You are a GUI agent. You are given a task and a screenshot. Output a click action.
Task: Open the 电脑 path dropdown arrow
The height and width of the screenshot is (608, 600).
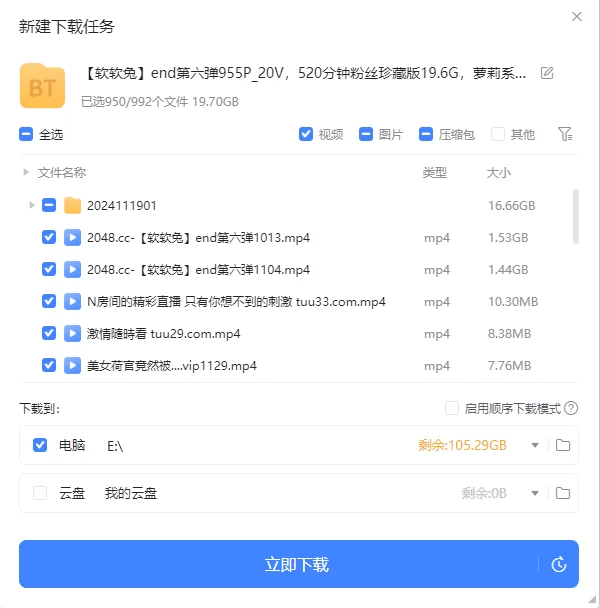click(535, 445)
